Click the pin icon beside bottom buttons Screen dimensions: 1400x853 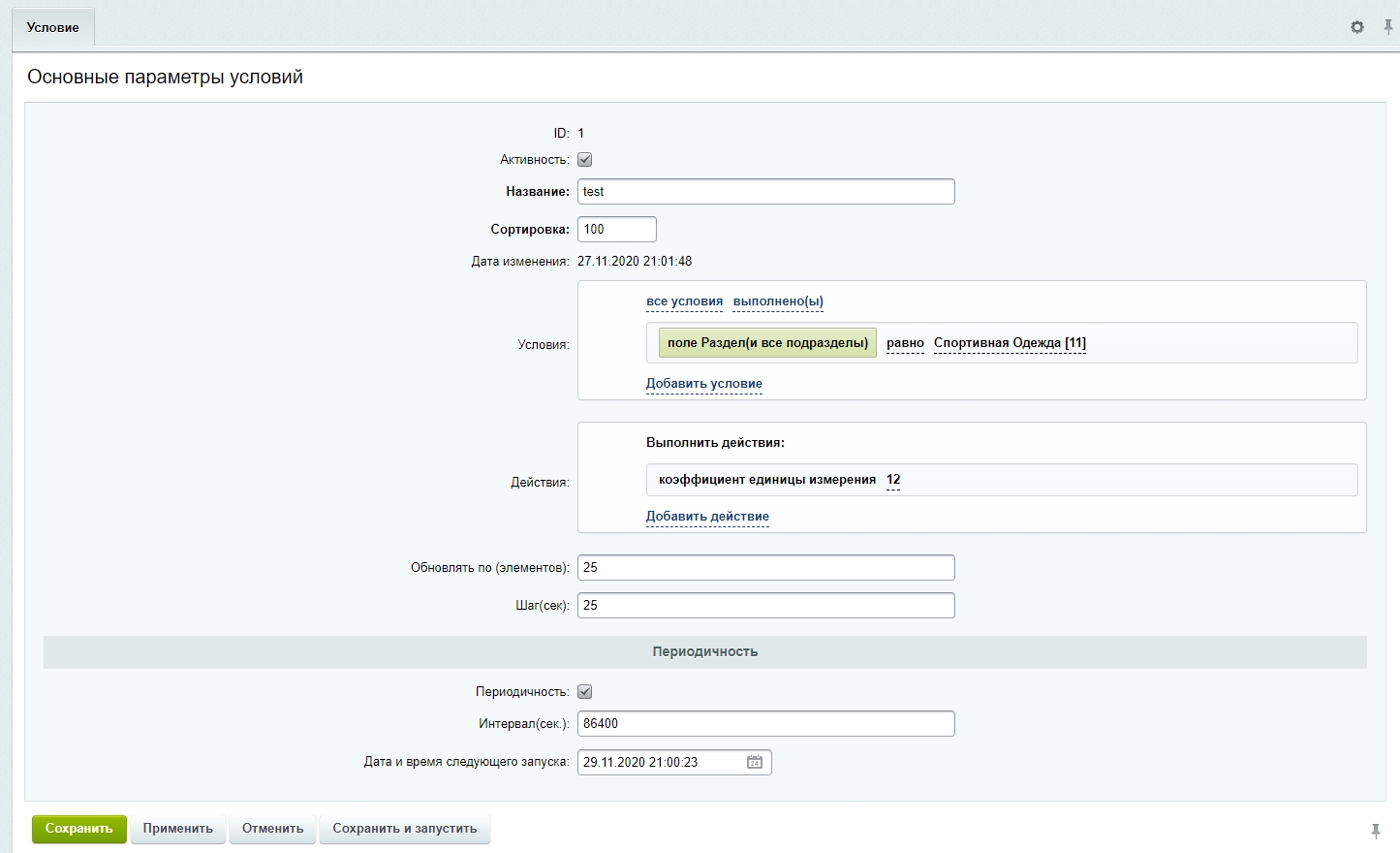click(x=1375, y=831)
